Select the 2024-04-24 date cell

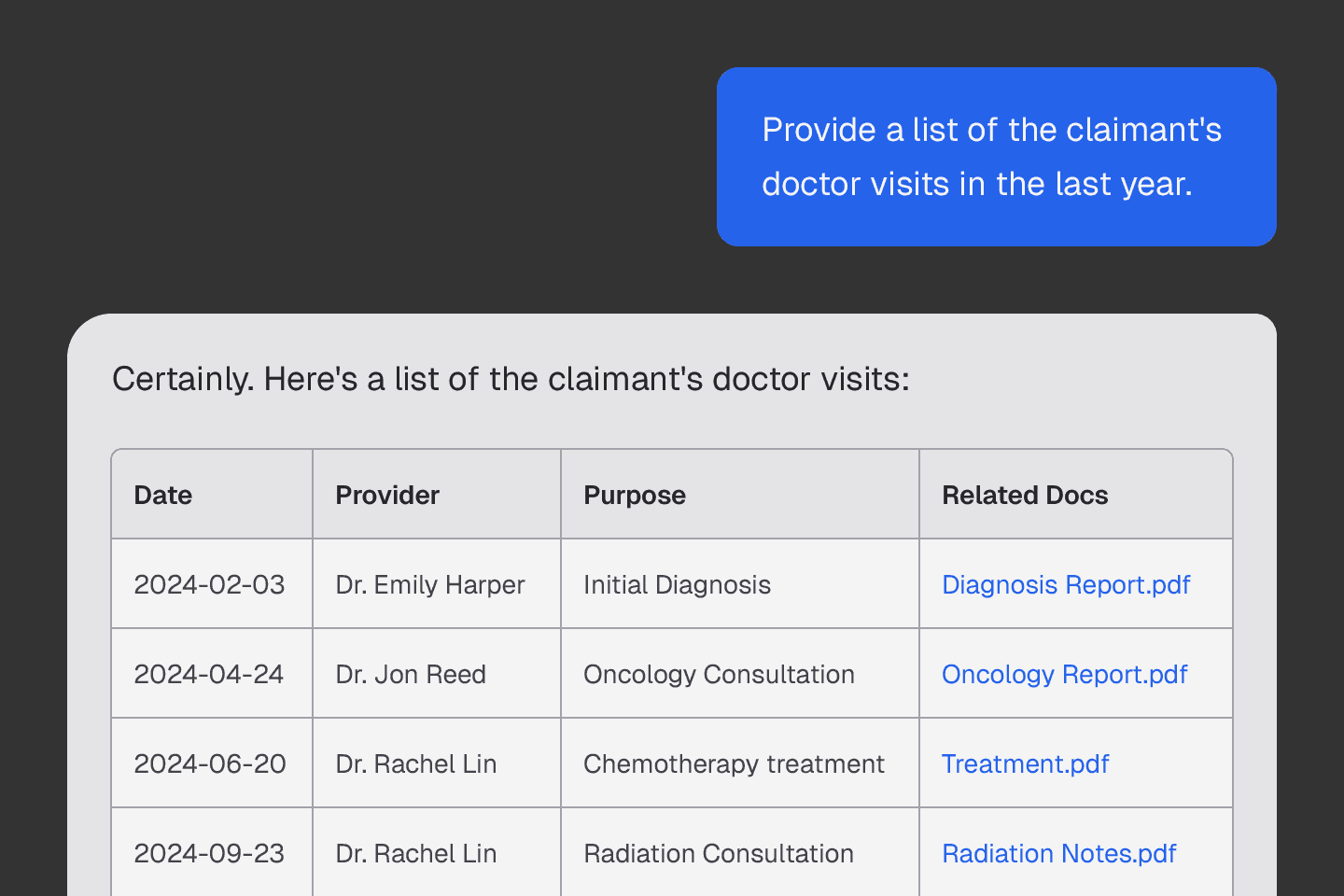(x=209, y=675)
